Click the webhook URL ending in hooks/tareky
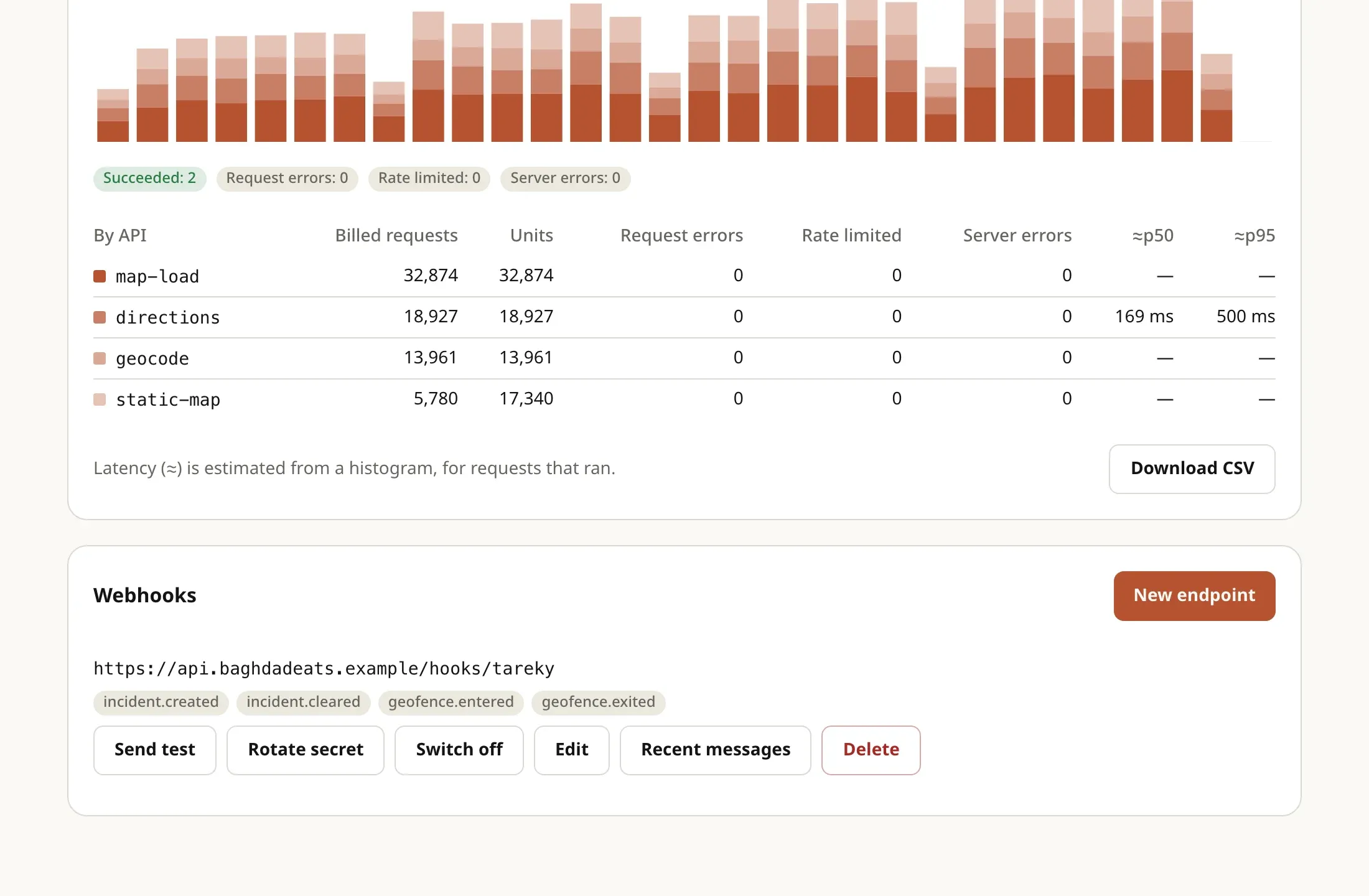Screen dimensions: 1369x896 coord(324,668)
